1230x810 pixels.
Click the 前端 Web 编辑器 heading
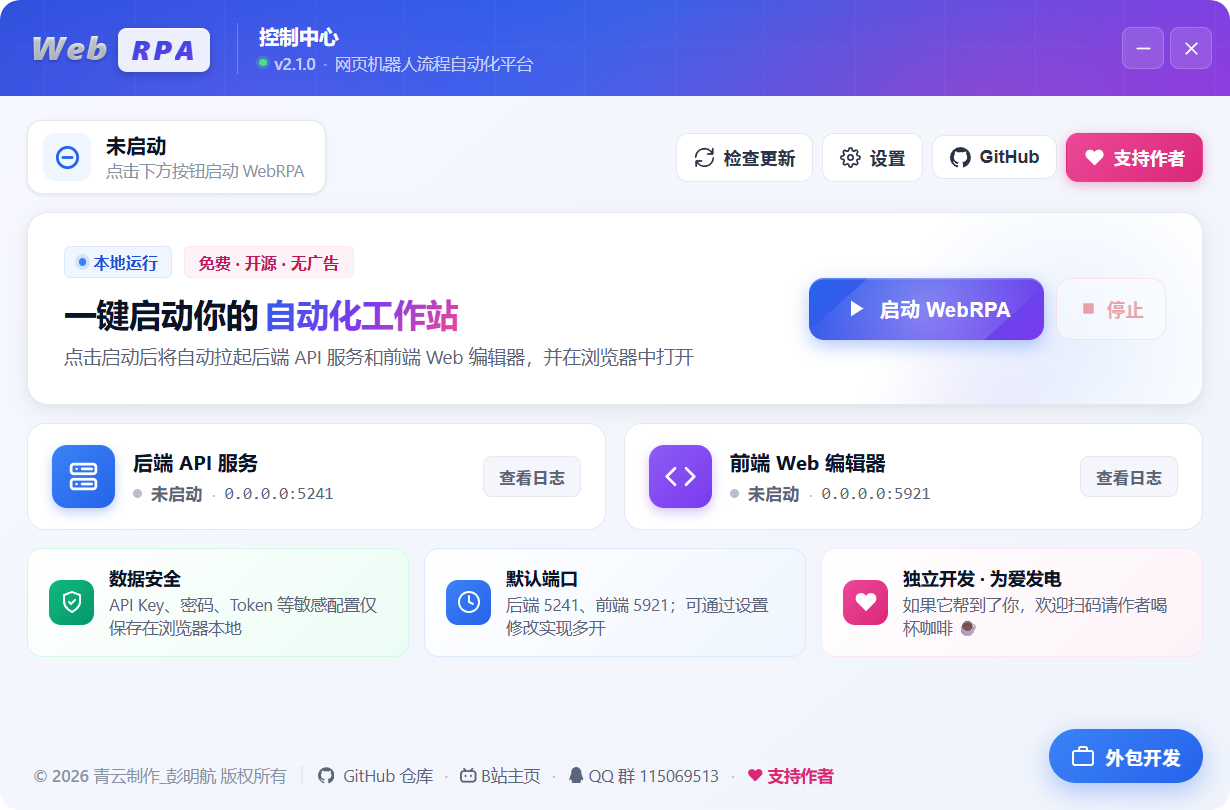coord(808,463)
